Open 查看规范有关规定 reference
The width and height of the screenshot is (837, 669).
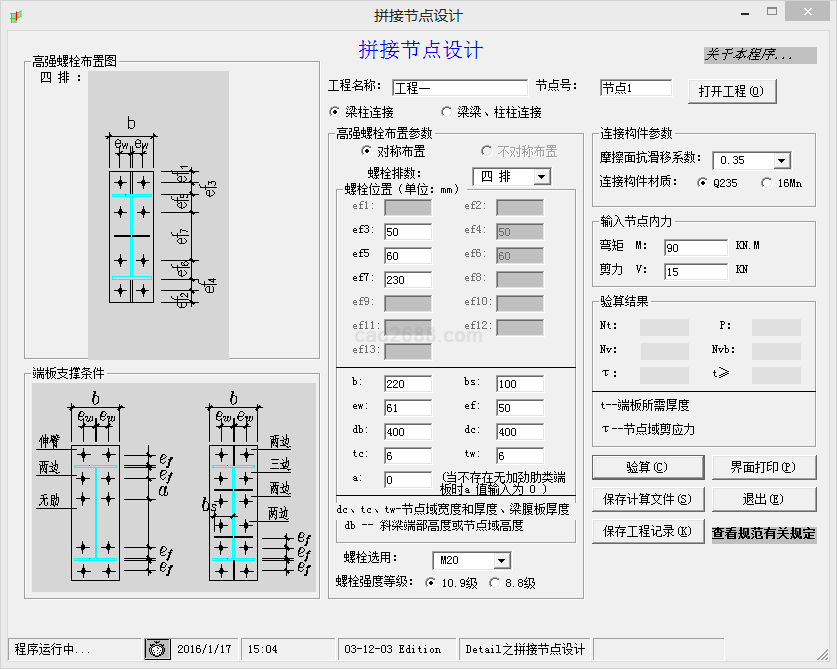tap(763, 533)
